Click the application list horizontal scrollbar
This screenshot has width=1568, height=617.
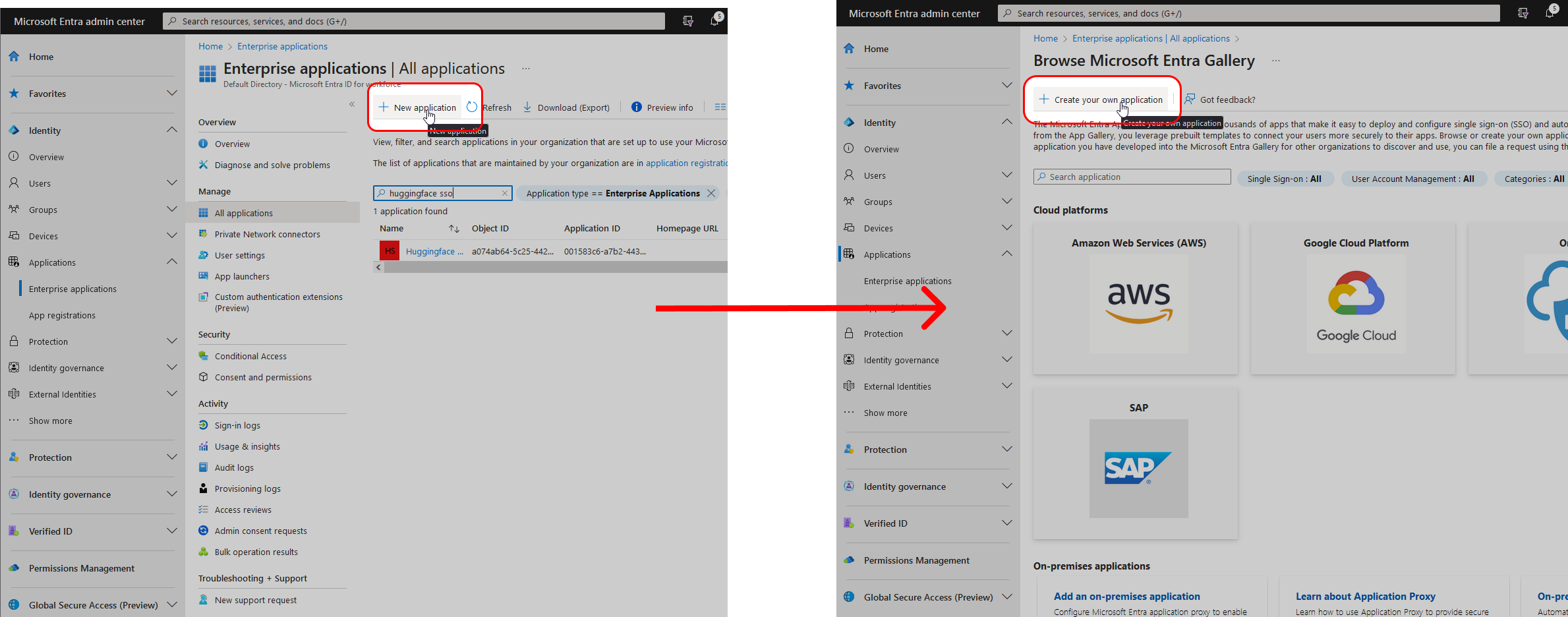(x=554, y=267)
